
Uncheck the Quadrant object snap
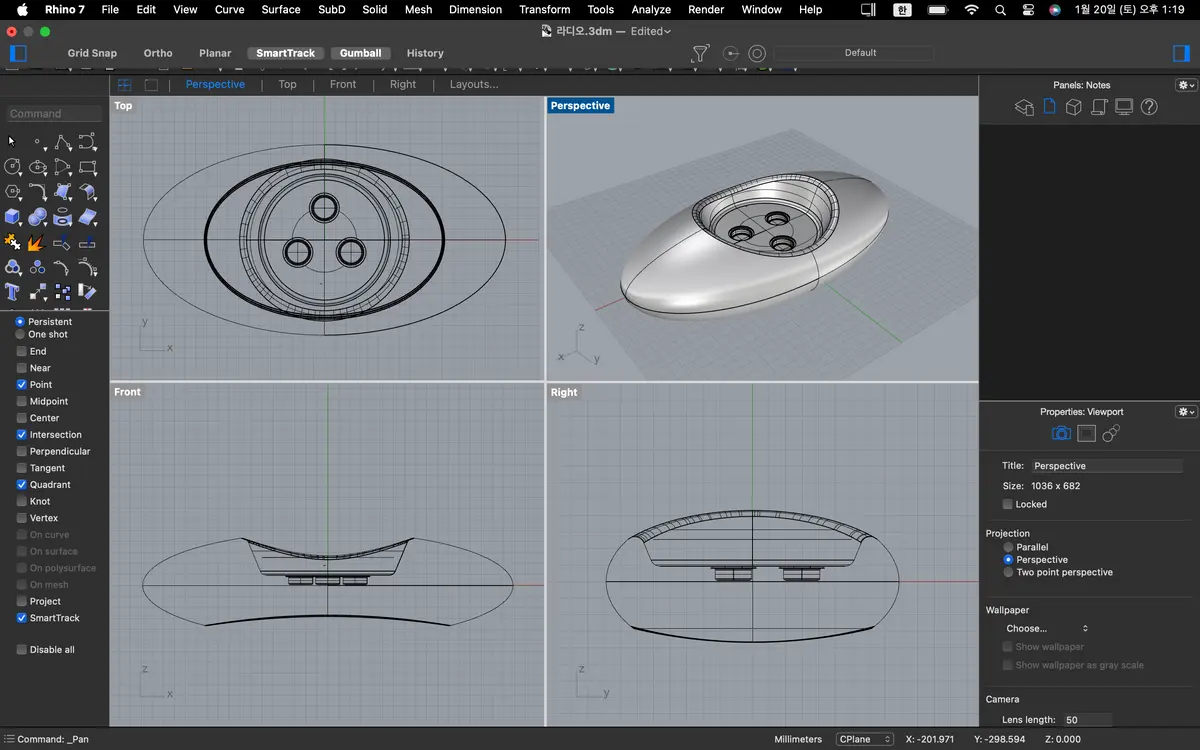pos(22,485)
